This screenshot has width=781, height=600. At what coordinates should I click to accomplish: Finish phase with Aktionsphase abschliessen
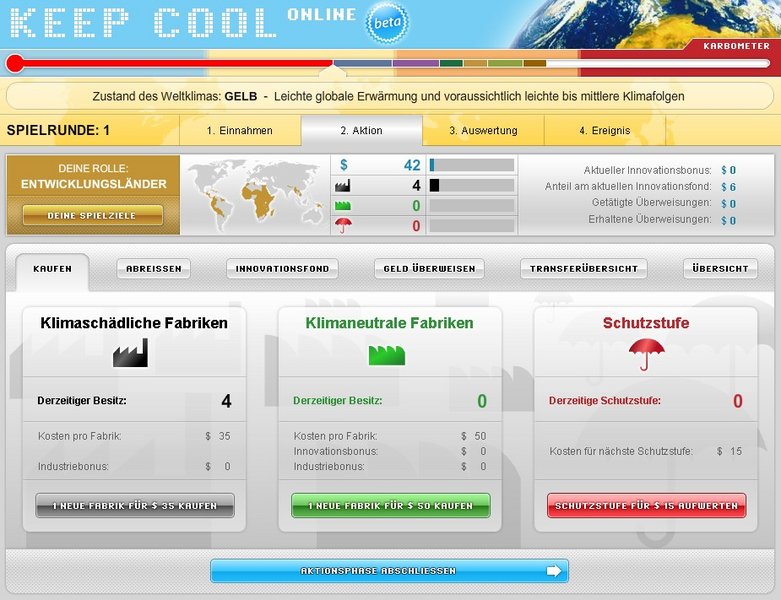389,571
